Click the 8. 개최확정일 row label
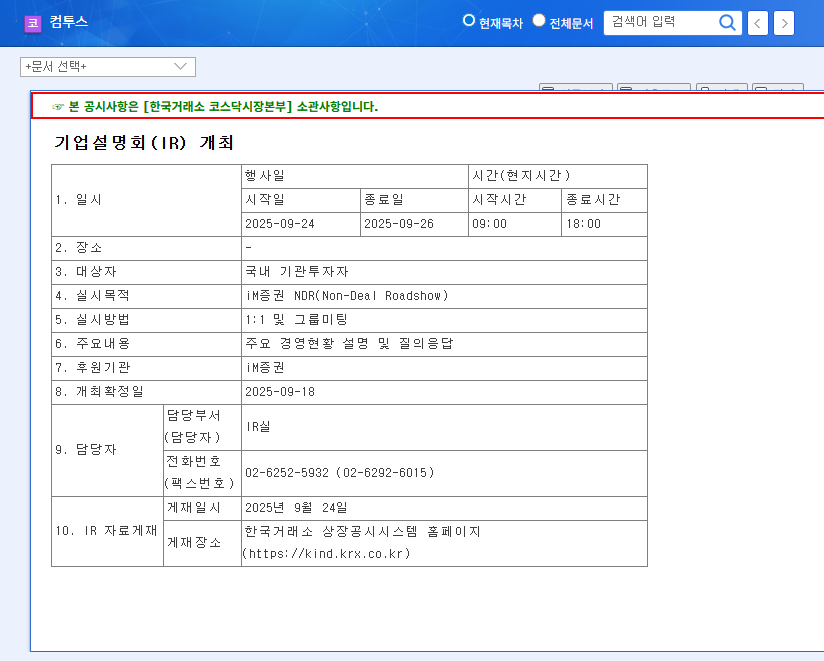824x661 pixels. (x=146, y=393)
